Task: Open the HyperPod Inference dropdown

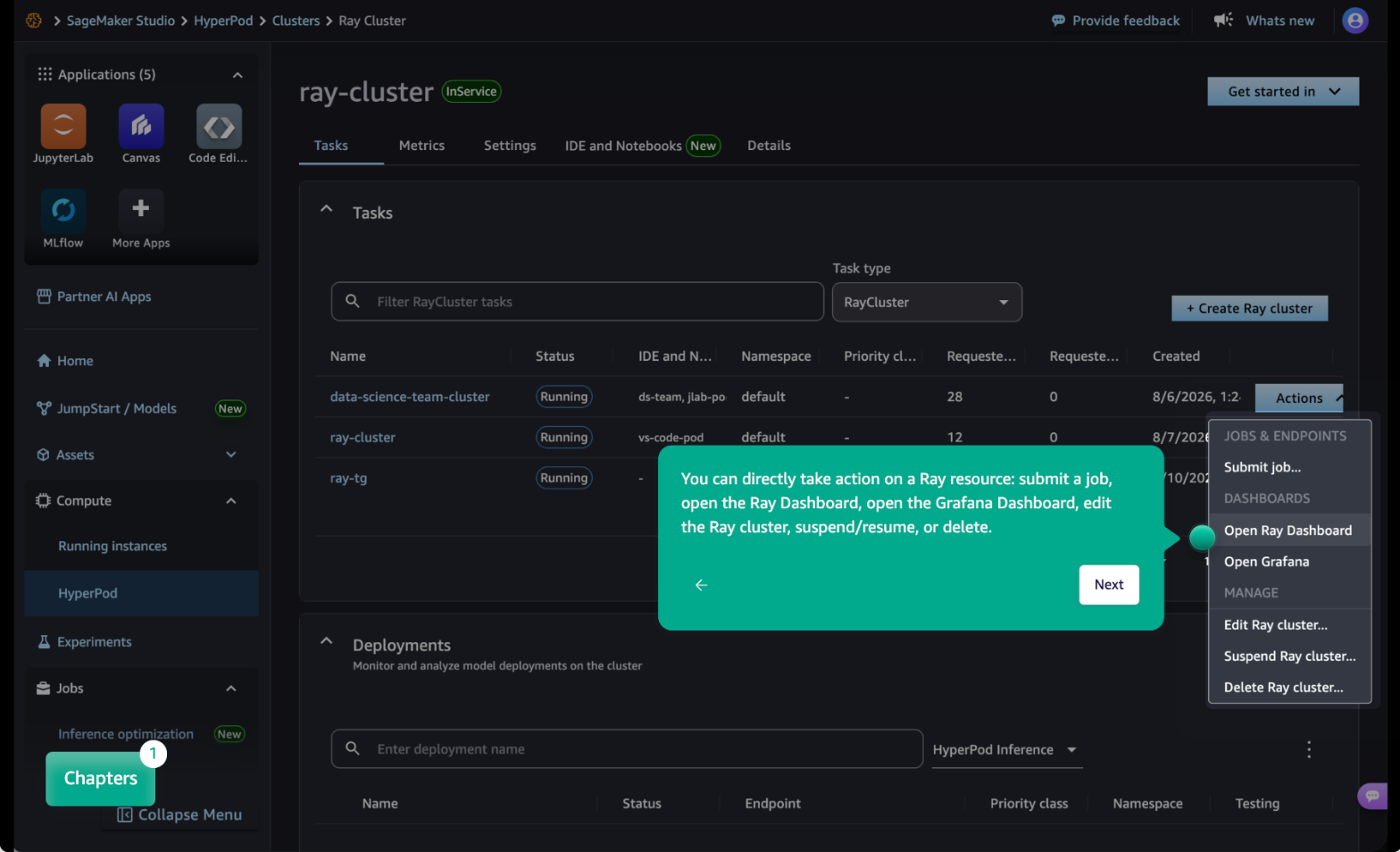Action: coord(1006,750)
